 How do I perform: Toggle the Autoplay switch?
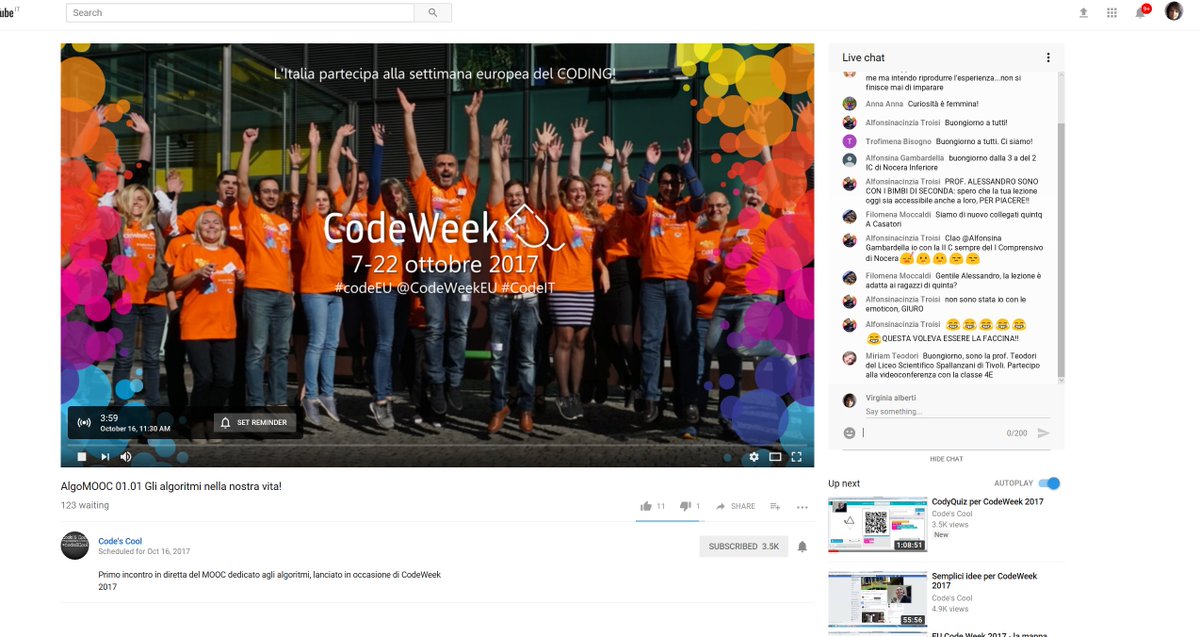1049,483
